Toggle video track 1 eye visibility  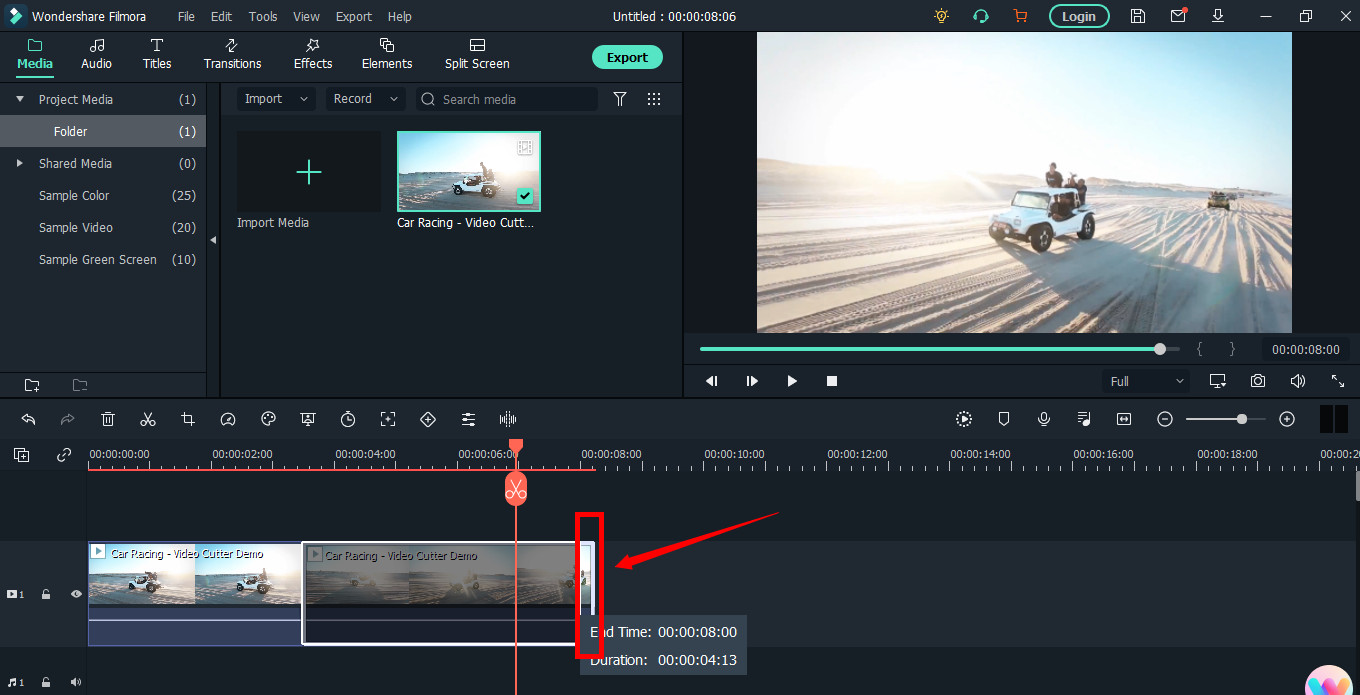click(76, 594)
